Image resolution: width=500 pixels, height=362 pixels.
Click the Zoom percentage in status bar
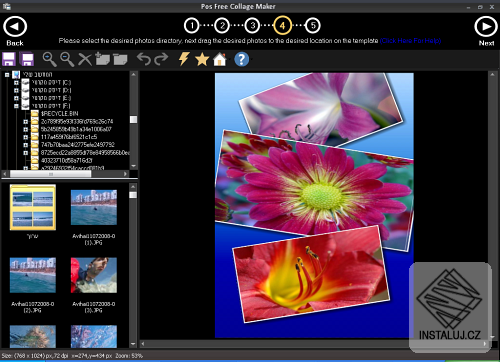pyautogui.click(x=129, y=356)
